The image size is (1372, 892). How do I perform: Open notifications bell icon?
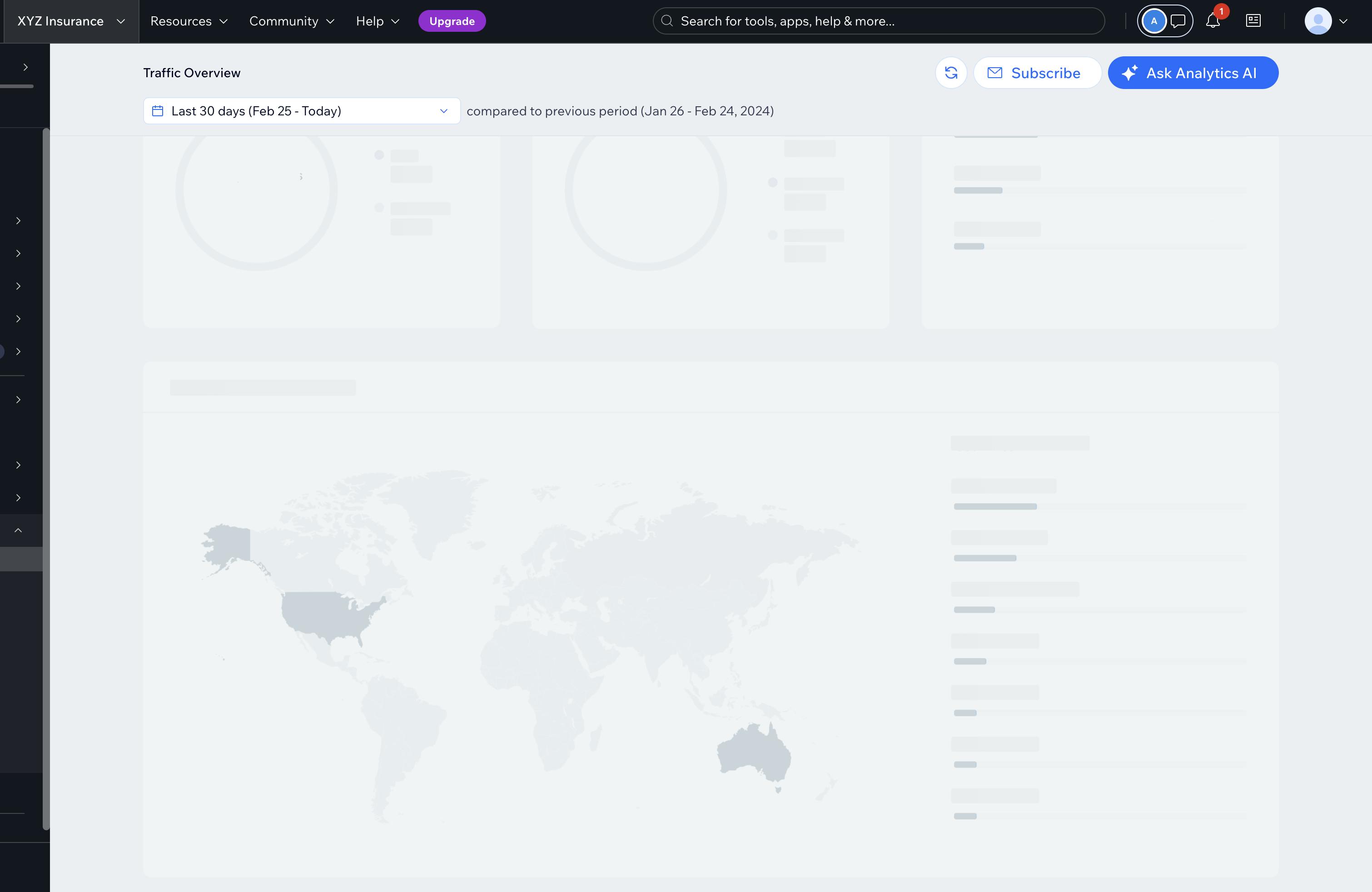(1213, 21)
